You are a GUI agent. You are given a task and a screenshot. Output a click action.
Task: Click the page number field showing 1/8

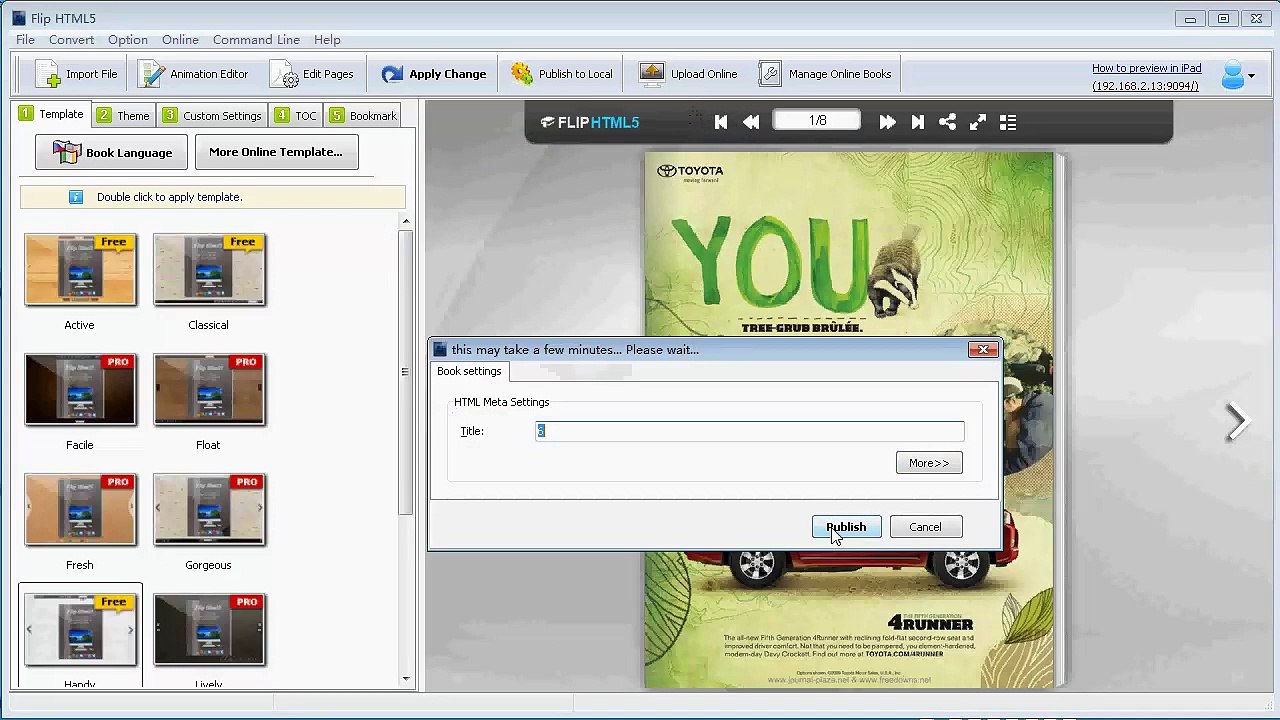point(818,120)
